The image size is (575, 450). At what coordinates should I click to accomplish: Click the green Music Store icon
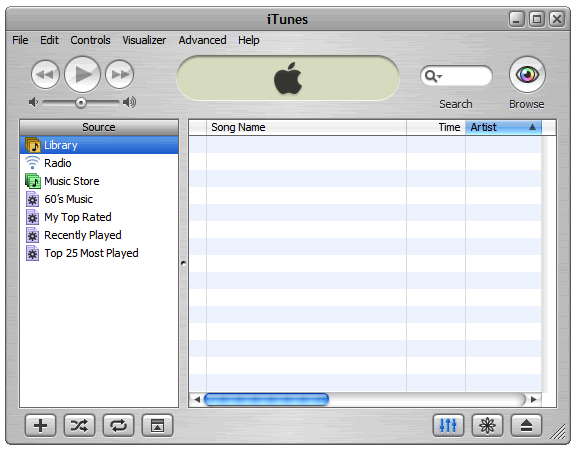(33, 181)
